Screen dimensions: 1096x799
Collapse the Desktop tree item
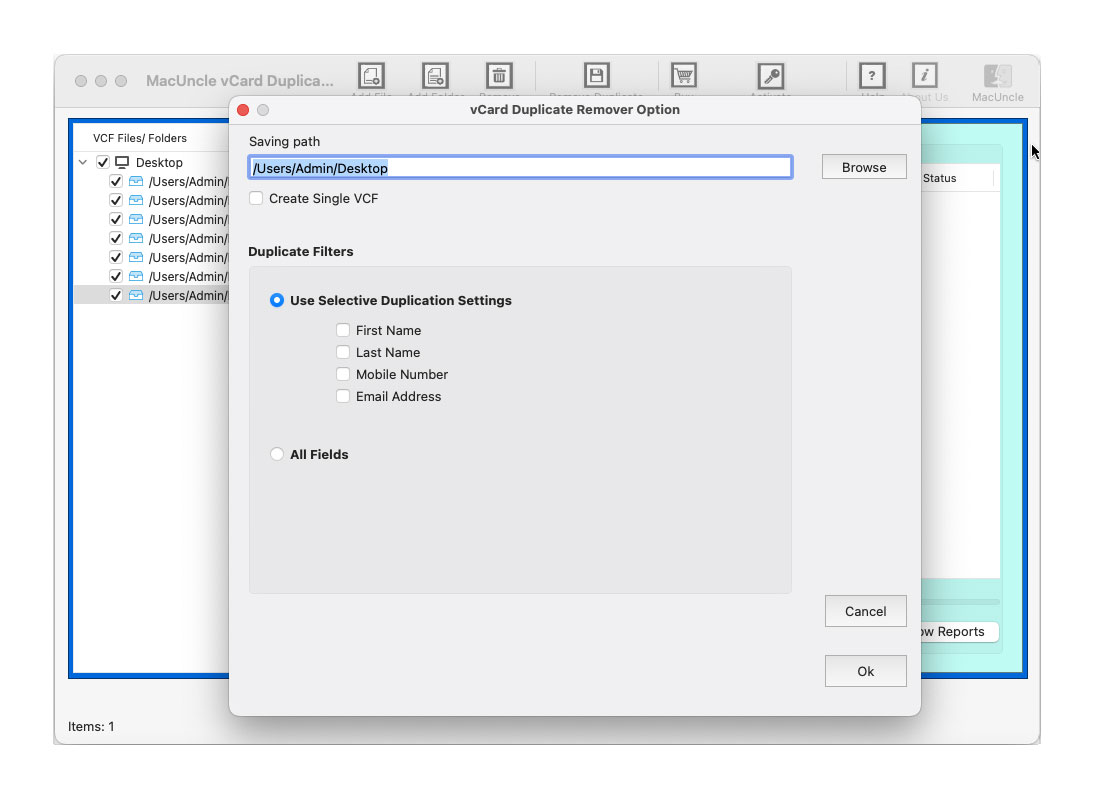click(83, 162)
